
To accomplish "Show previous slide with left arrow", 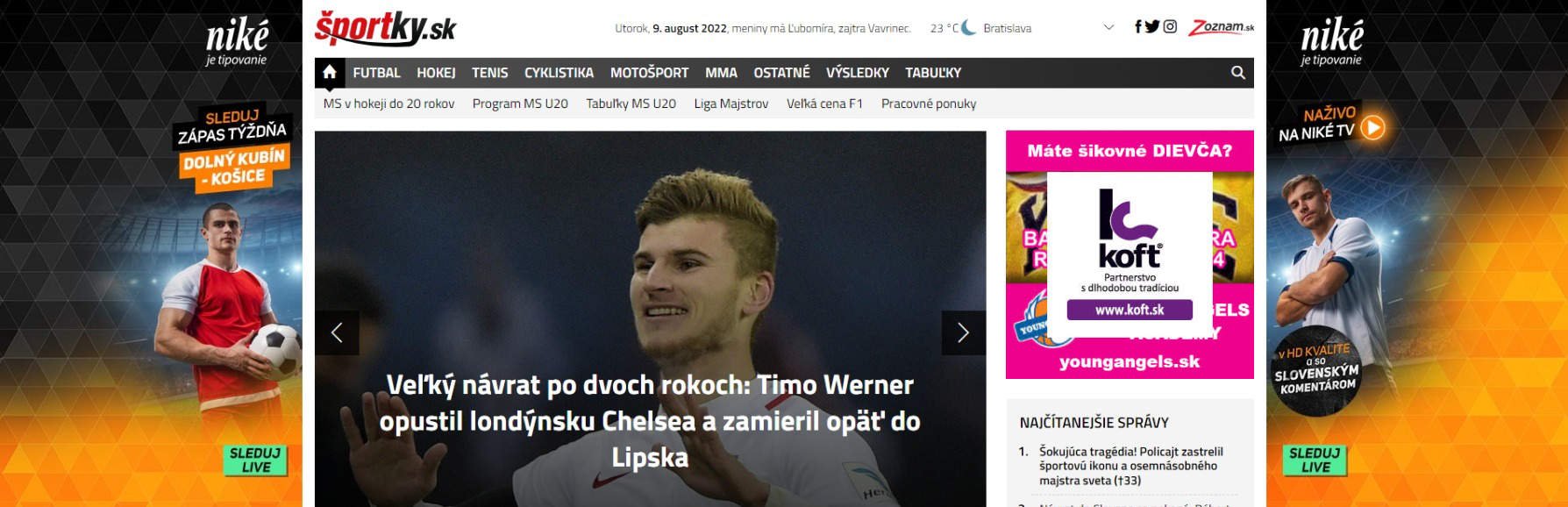I will click(337, 332).
